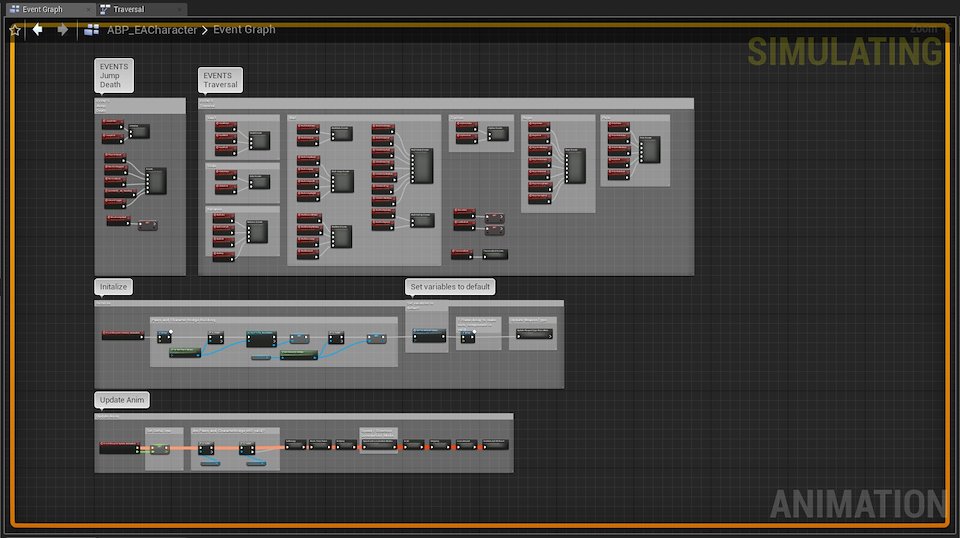Click the Jump Death comment box title bar

point(140,106)
